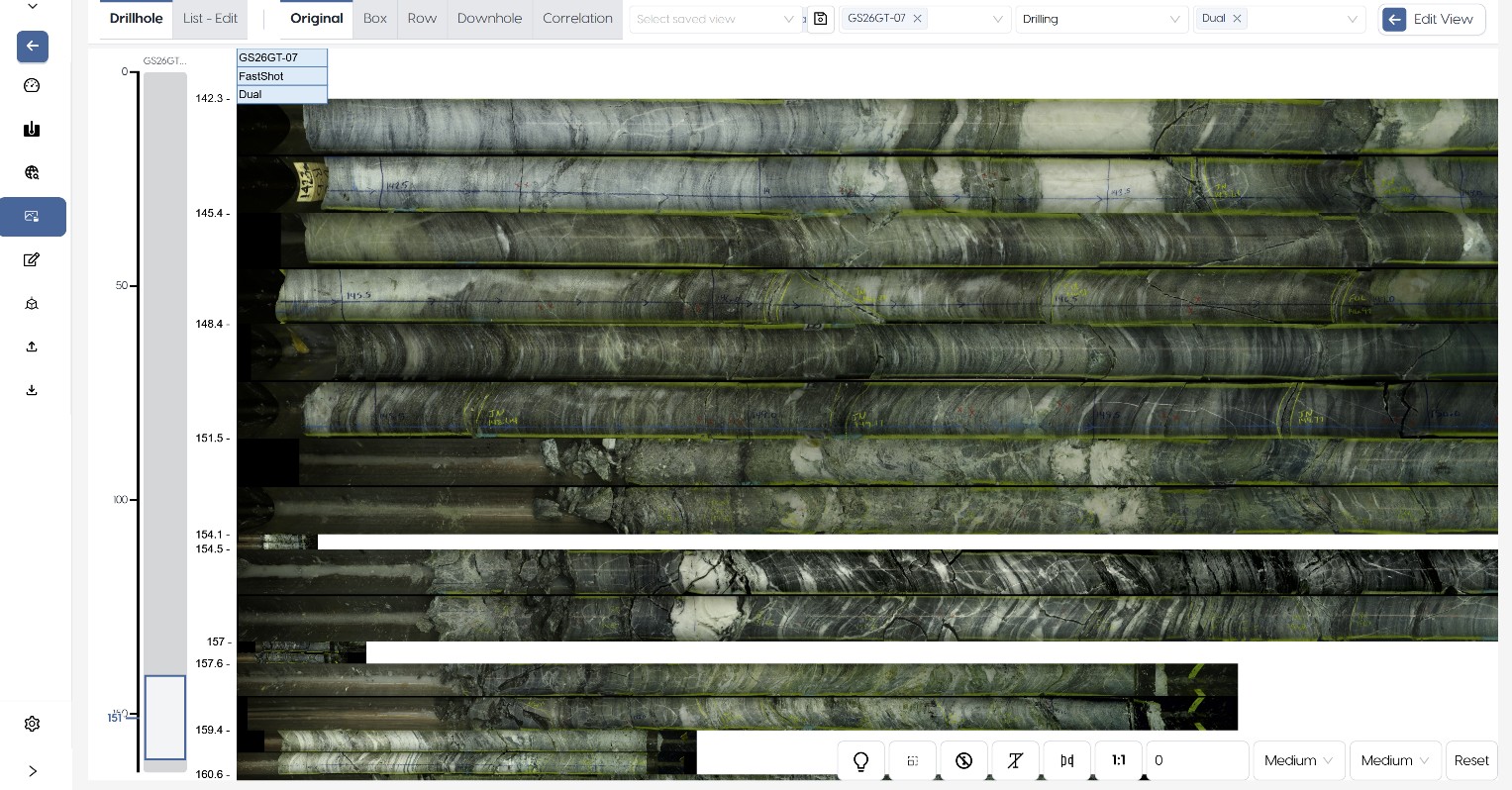Screen dimensions: 1512x790
Task: Click the Edit View button
Action: [1432, 19]
